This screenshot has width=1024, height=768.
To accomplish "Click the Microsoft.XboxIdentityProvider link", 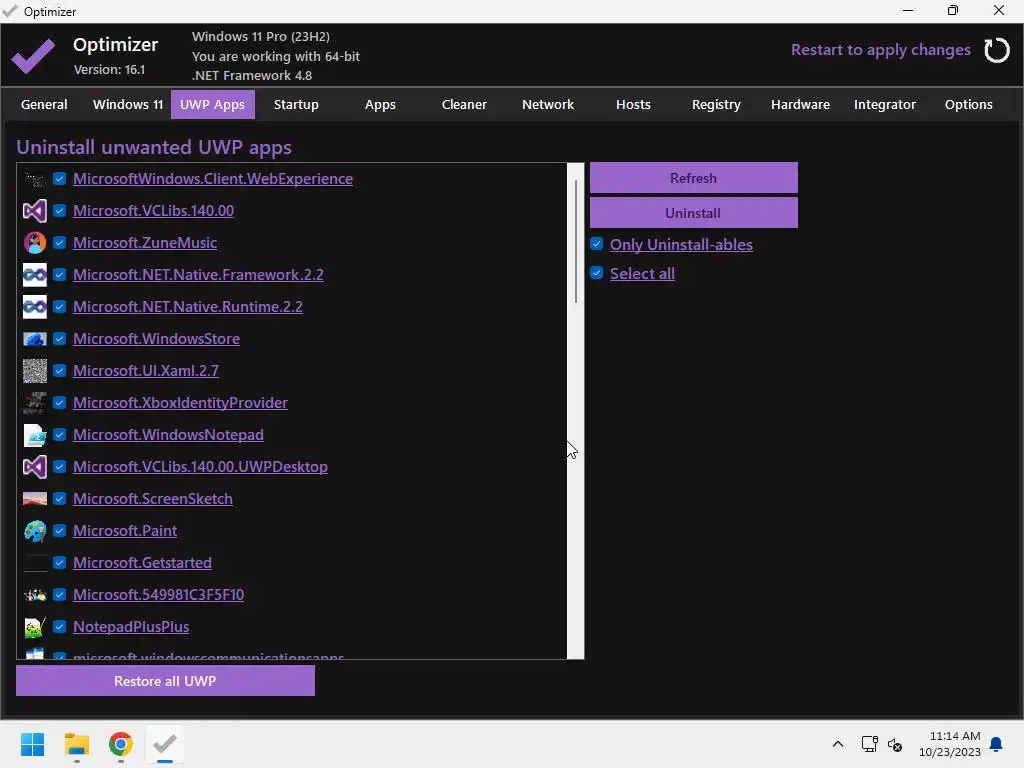I will [x=180, y=403].
